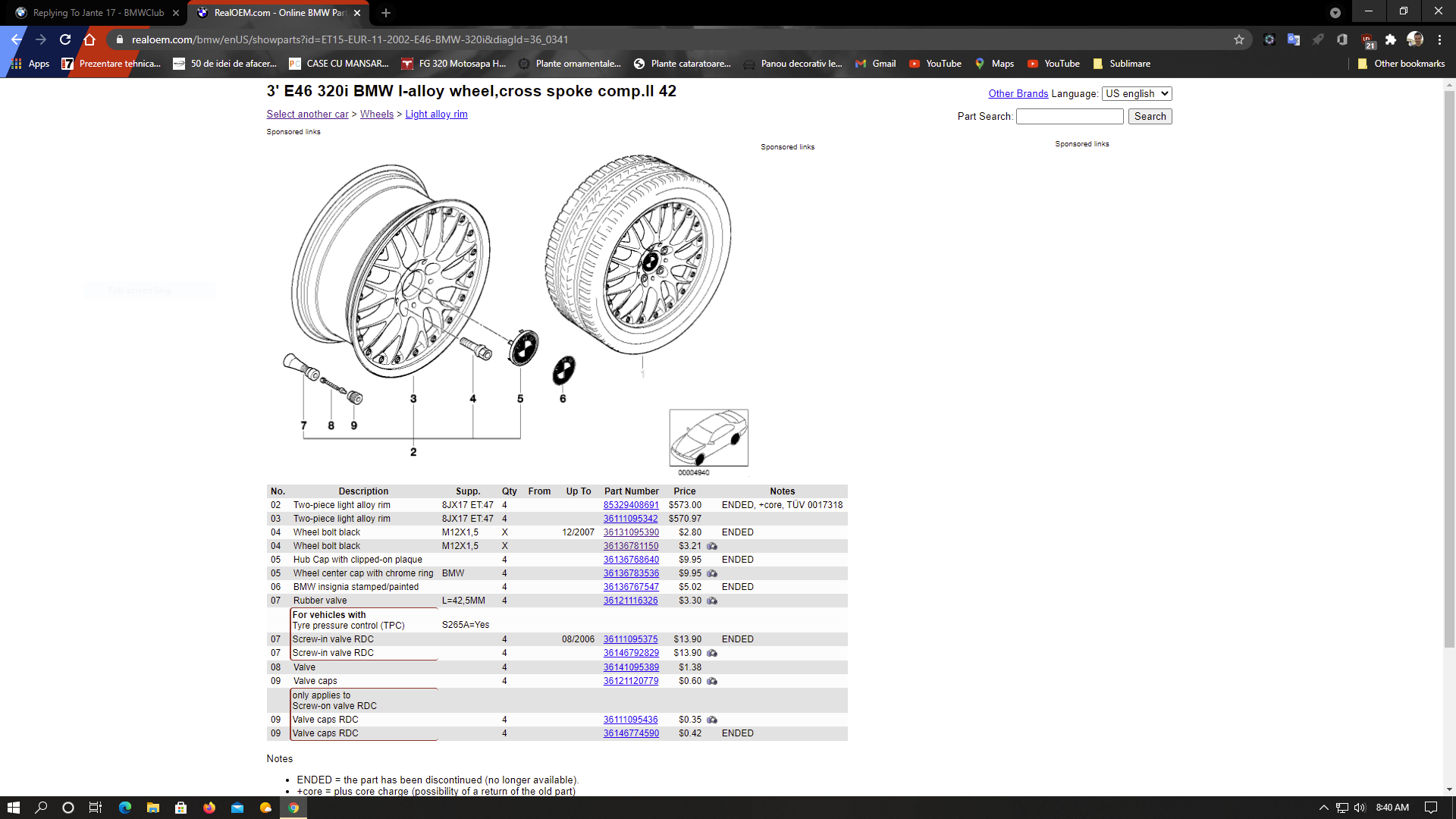Open the Maps bookmark
This screenshot has height=819, width=1456.
tap(994, 64)
